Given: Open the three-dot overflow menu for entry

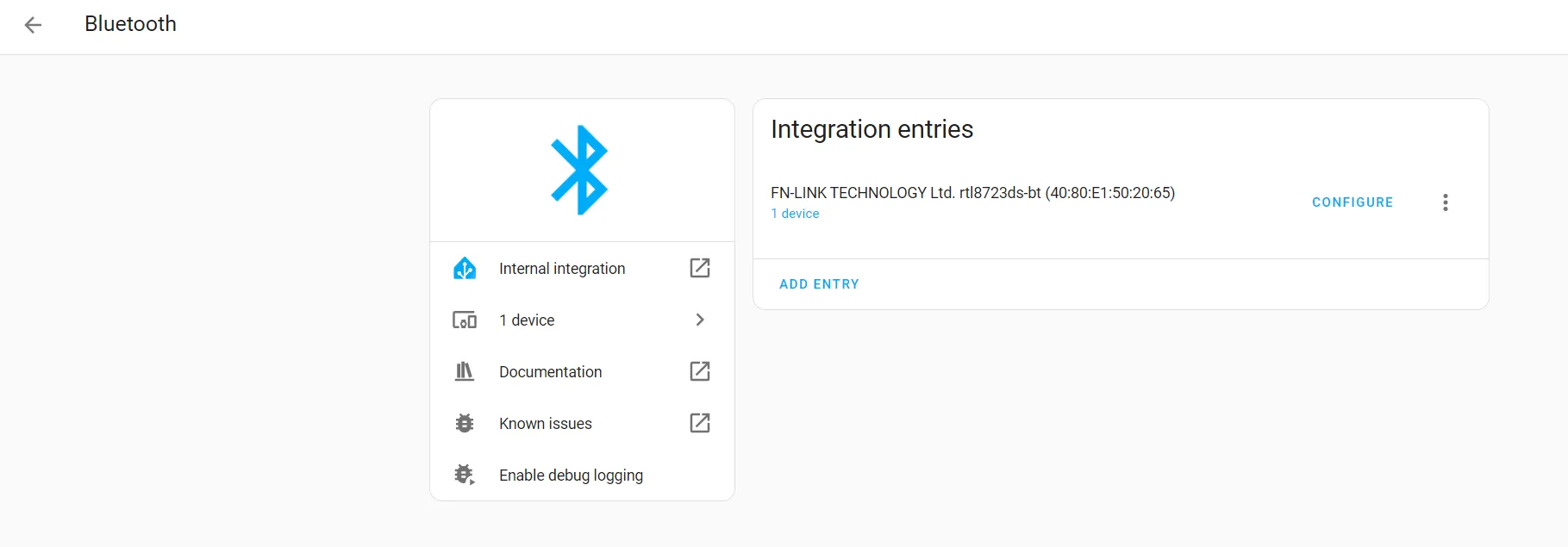Looking at the screenshot, I should 1446,202.
